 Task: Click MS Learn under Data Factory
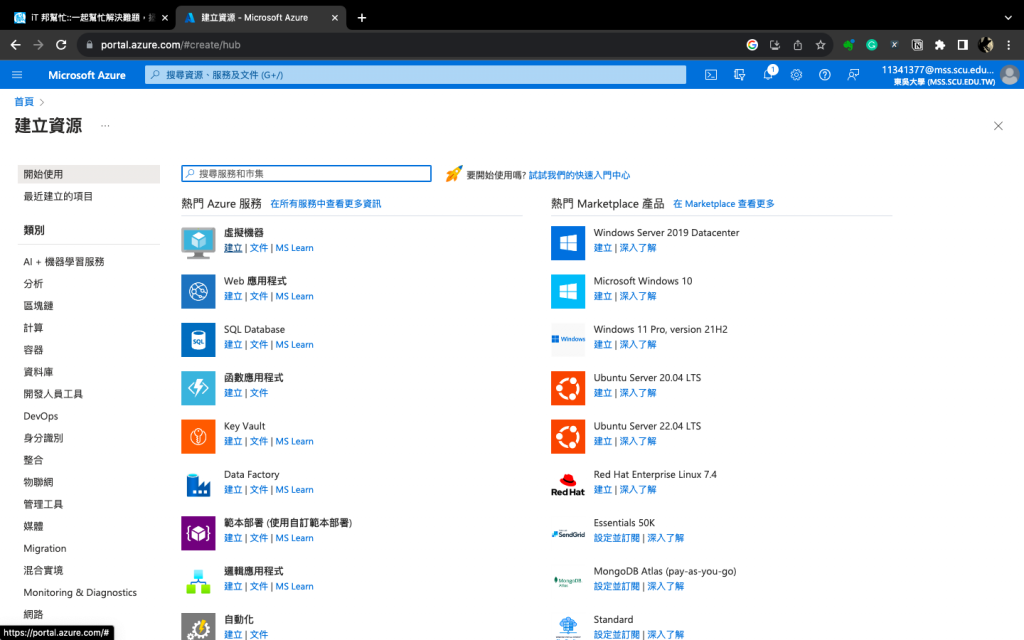pyautogui.click(x=295, y=490)
